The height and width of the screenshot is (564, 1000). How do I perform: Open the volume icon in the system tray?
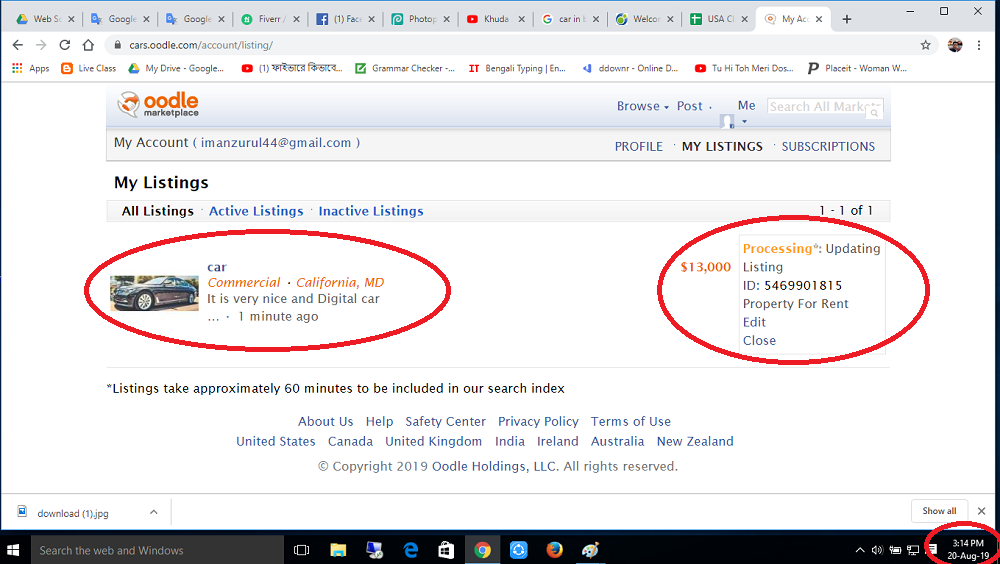click(x=877, y=550)
